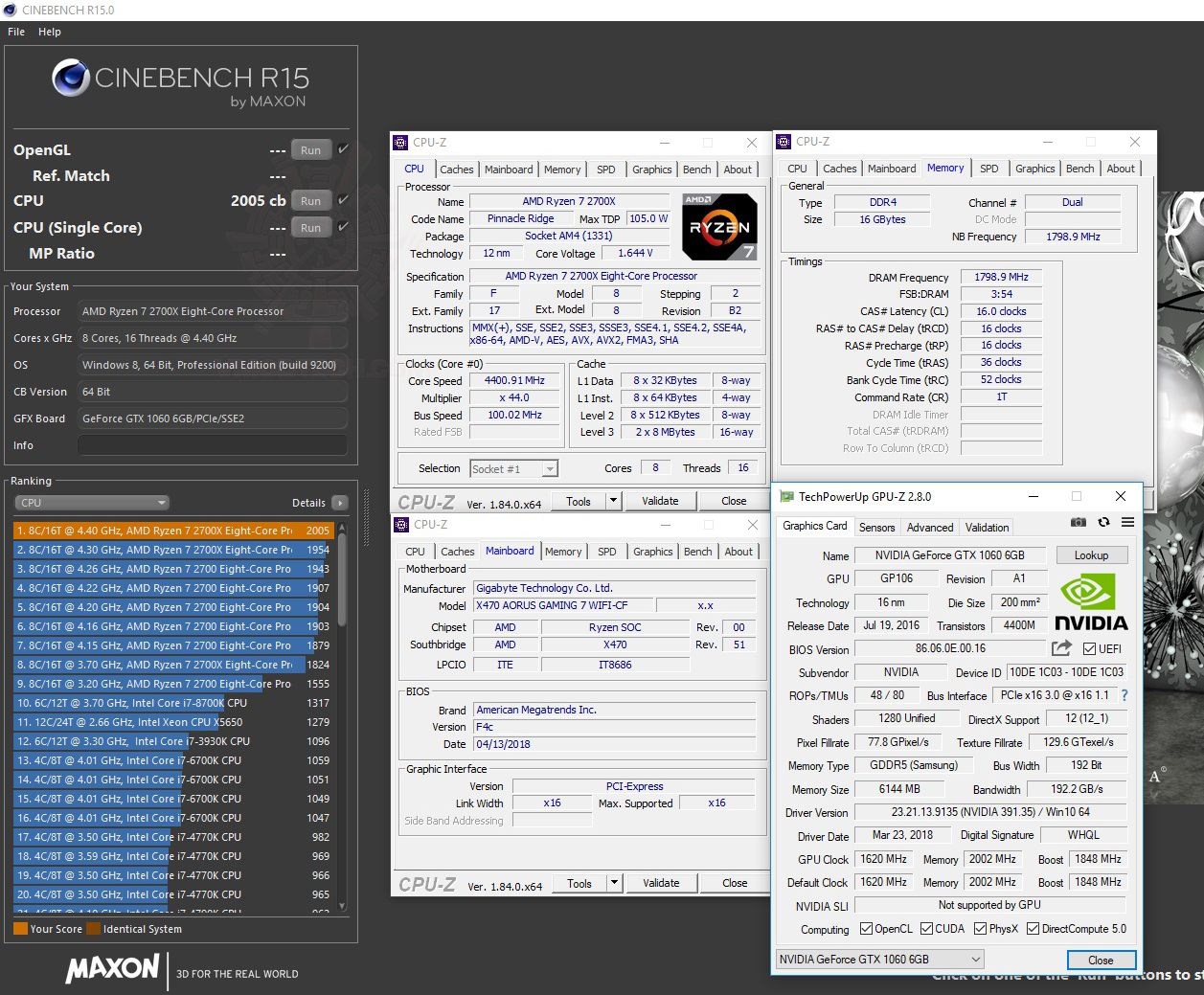Viewport: 1204px width, 995px height.
Task: Open Tools dropdown arrow in CPU-Z processor window
Action: click(x=614, y=501)
